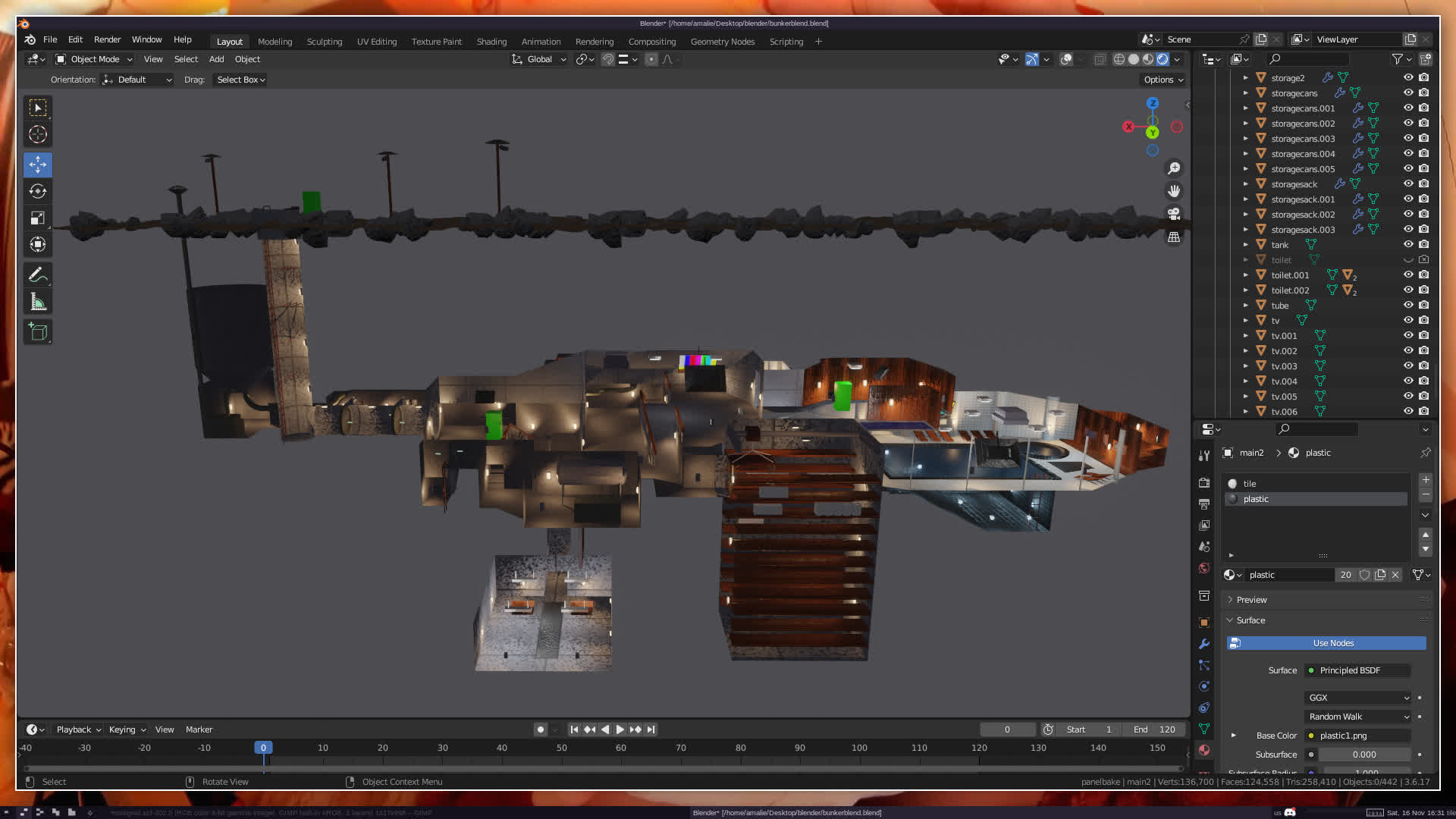Switch to the Shading workspace tab

[491, 42]
